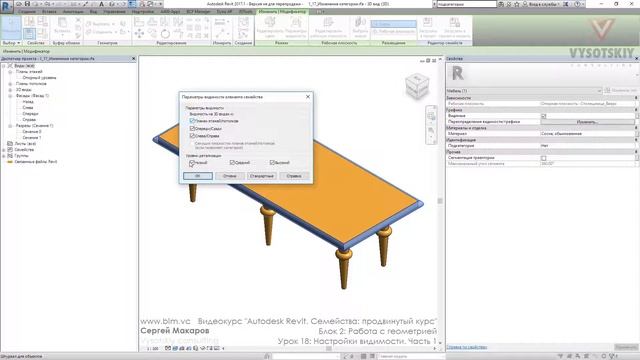Toggle Сегментация траектории checkbox
Image resolution: width=640 pixels, height=360 pixels.
tap(543, 158)
